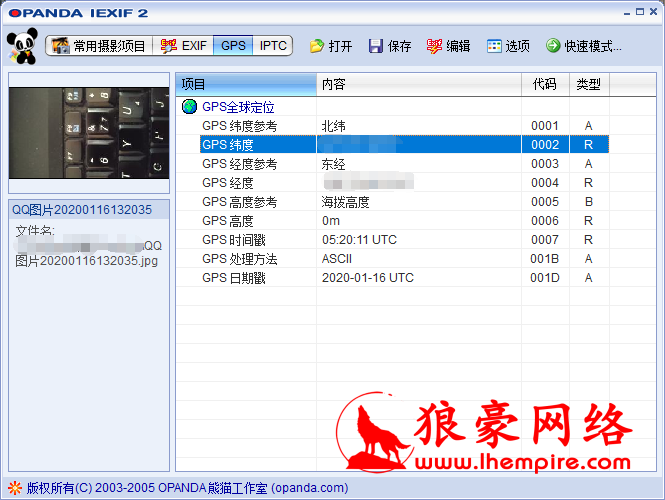Image resolution: width=665 pixels, height=500 pixels.
Task: Select the QQ图片20200116132035 file header
Action: [x=89, y=209]
